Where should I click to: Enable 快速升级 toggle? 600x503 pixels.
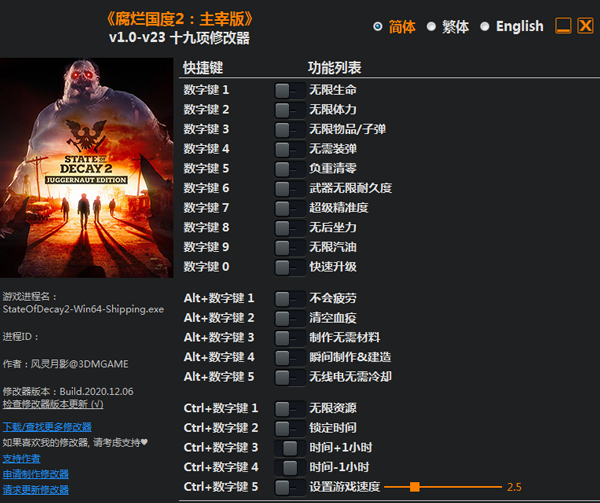290,267
